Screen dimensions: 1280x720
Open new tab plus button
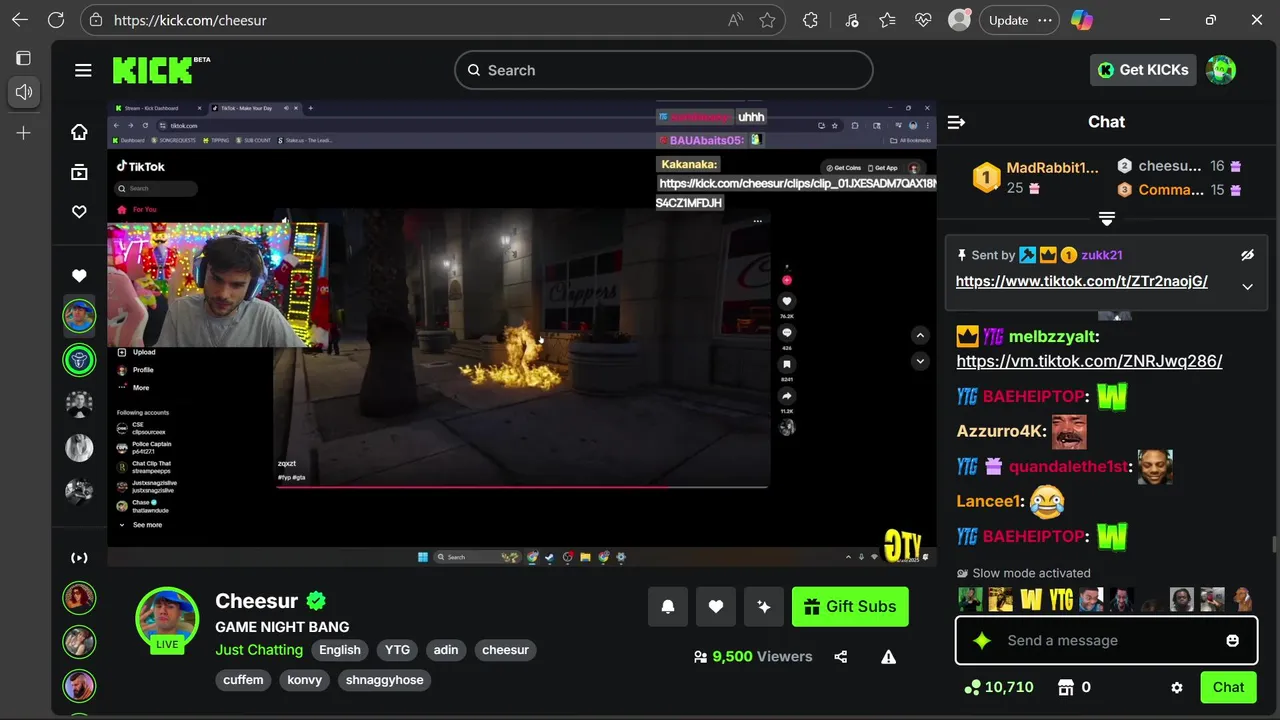pyautogui.click(x=23, y=132)
